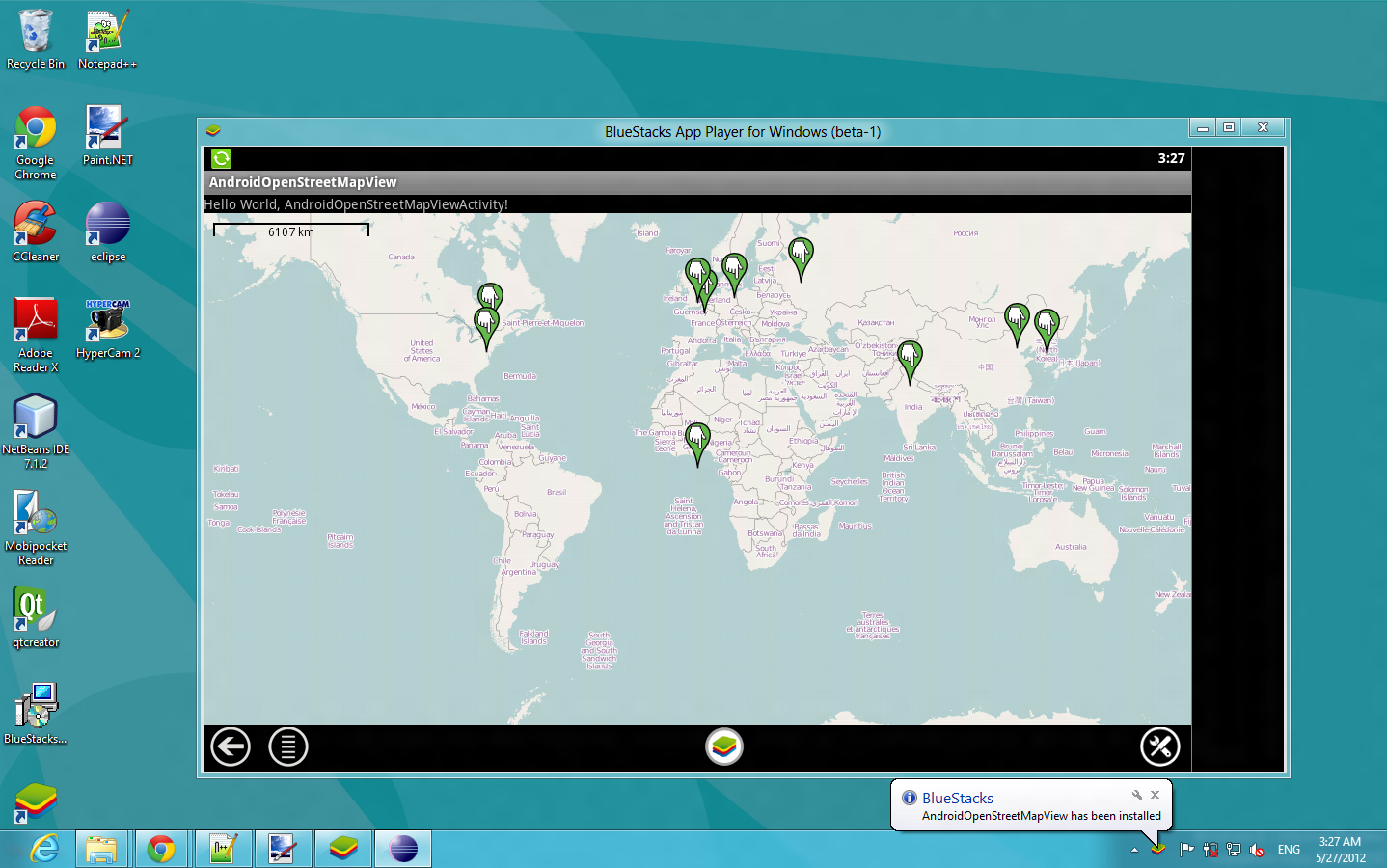Maximize the BlueStacks App Player window
This screenshot has height=868, width=1387.
pos(1229,127)
